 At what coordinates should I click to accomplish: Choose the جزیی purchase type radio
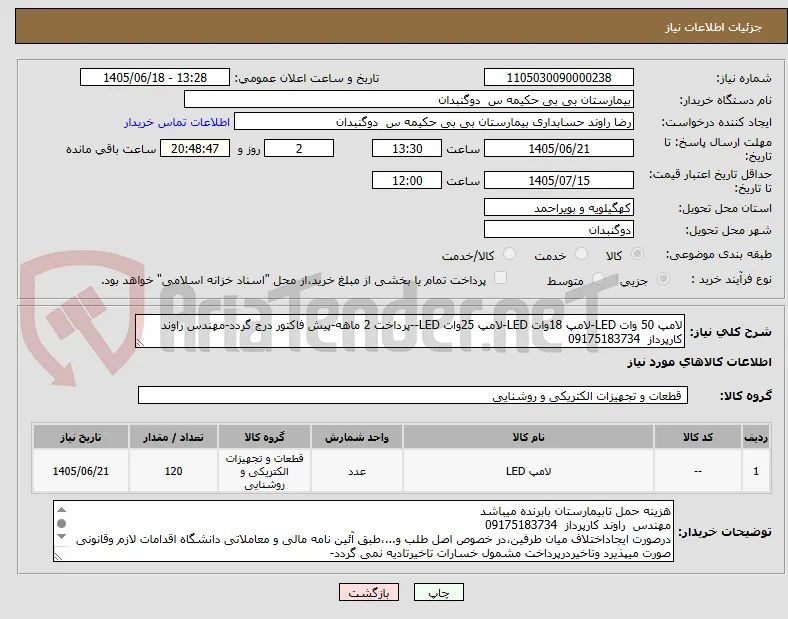663,278
